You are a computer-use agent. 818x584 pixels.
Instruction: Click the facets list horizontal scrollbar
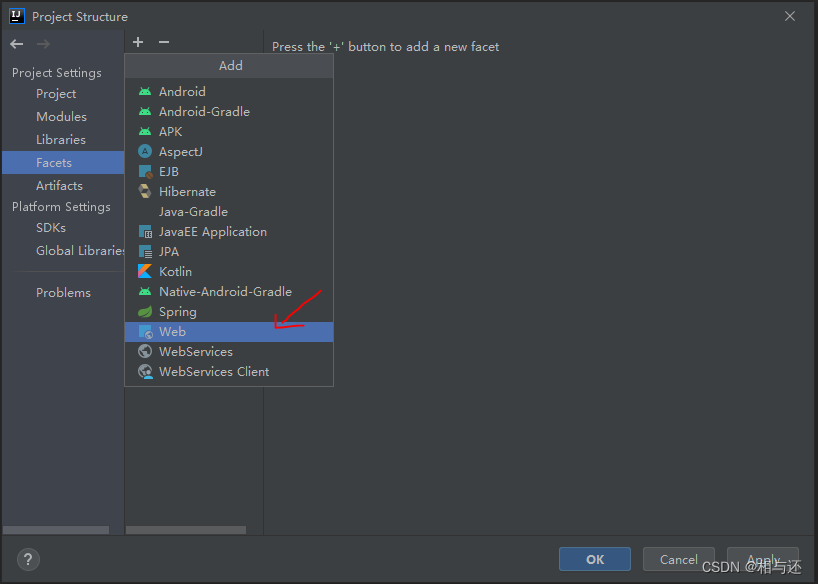tap(186, 530)
